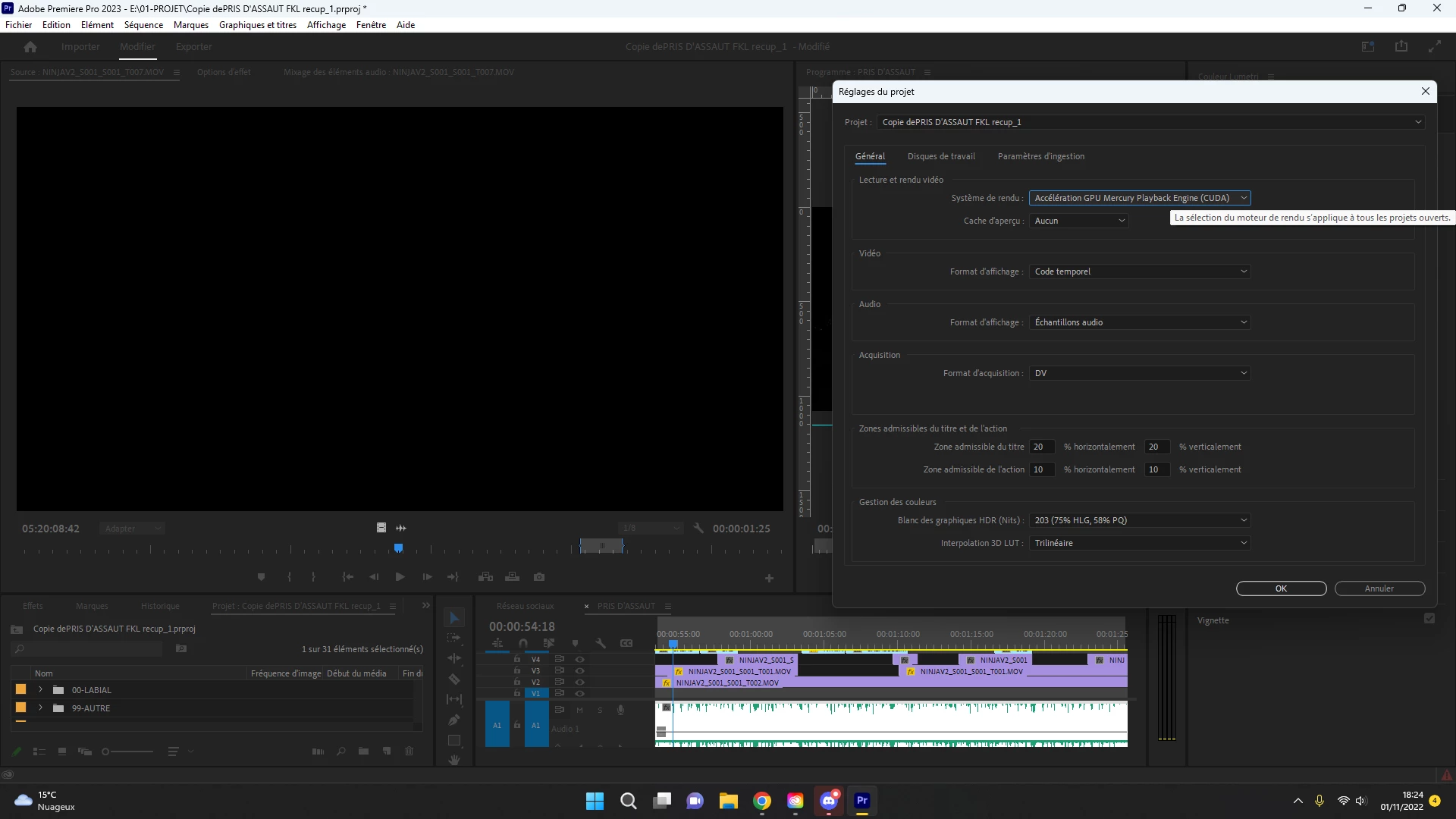Click the Export Frame camera icon
The width and height of the screenshot is (1456, 819).
(539, 577)
